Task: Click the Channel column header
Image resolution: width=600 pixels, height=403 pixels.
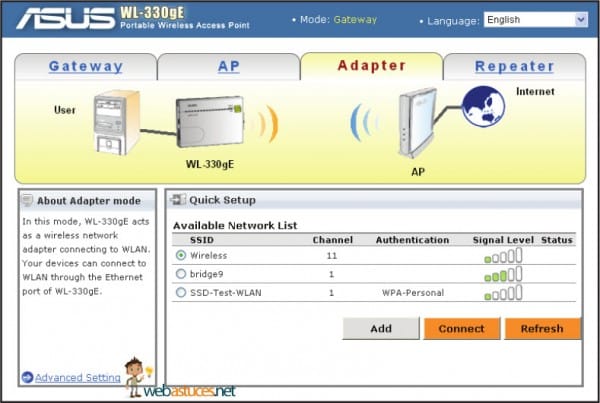Action: coord(333,240)
